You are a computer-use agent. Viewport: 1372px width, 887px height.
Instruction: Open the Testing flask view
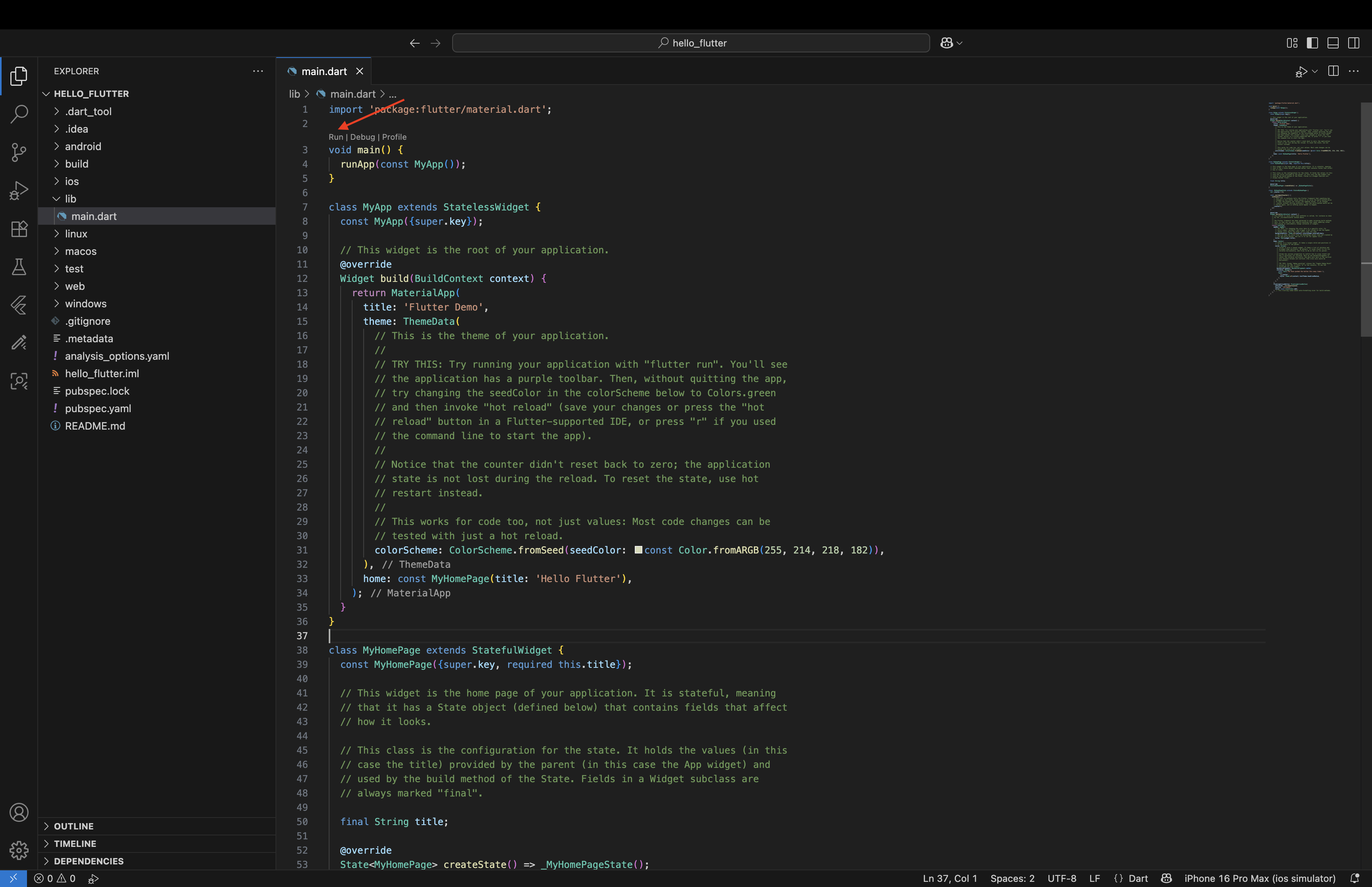[x=19, y=267]
